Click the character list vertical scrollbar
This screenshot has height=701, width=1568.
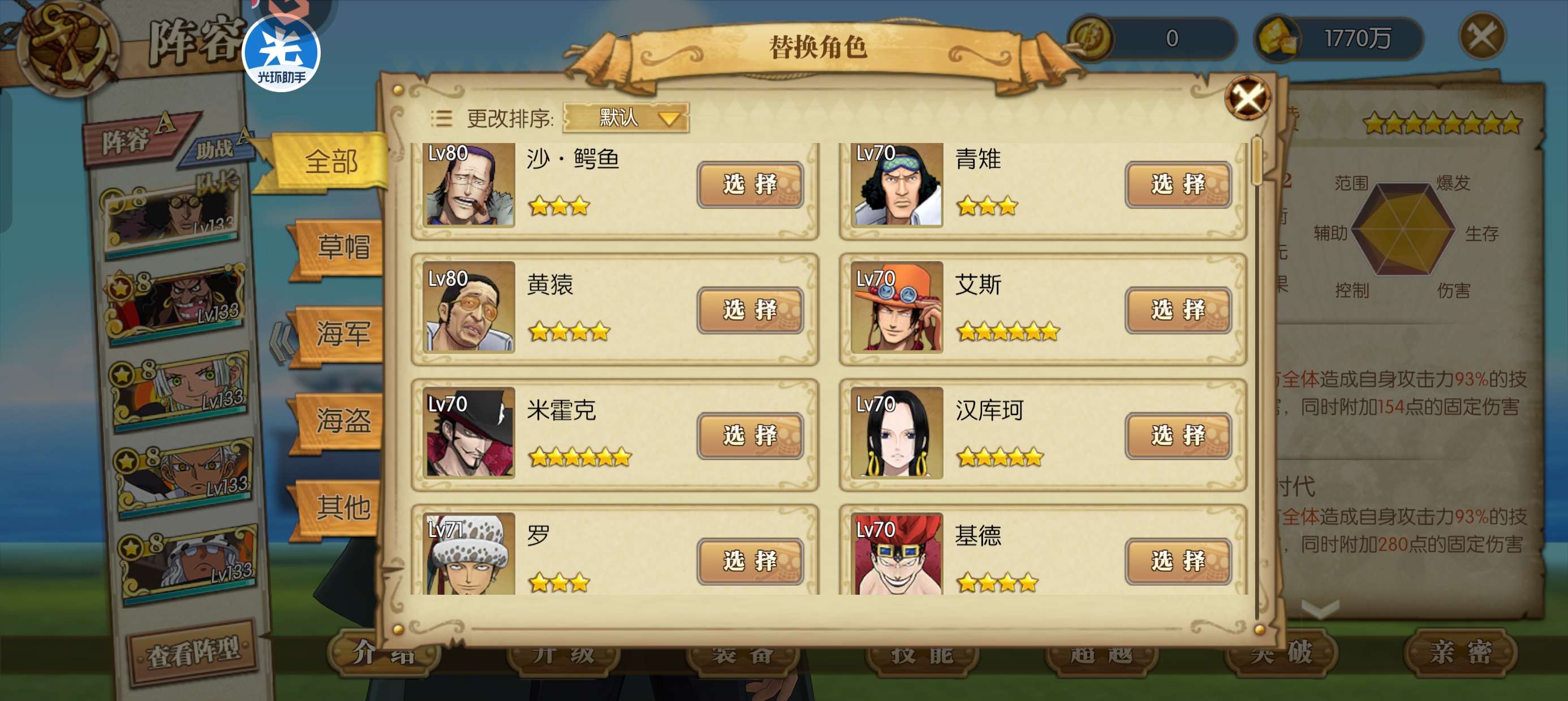1257,377
